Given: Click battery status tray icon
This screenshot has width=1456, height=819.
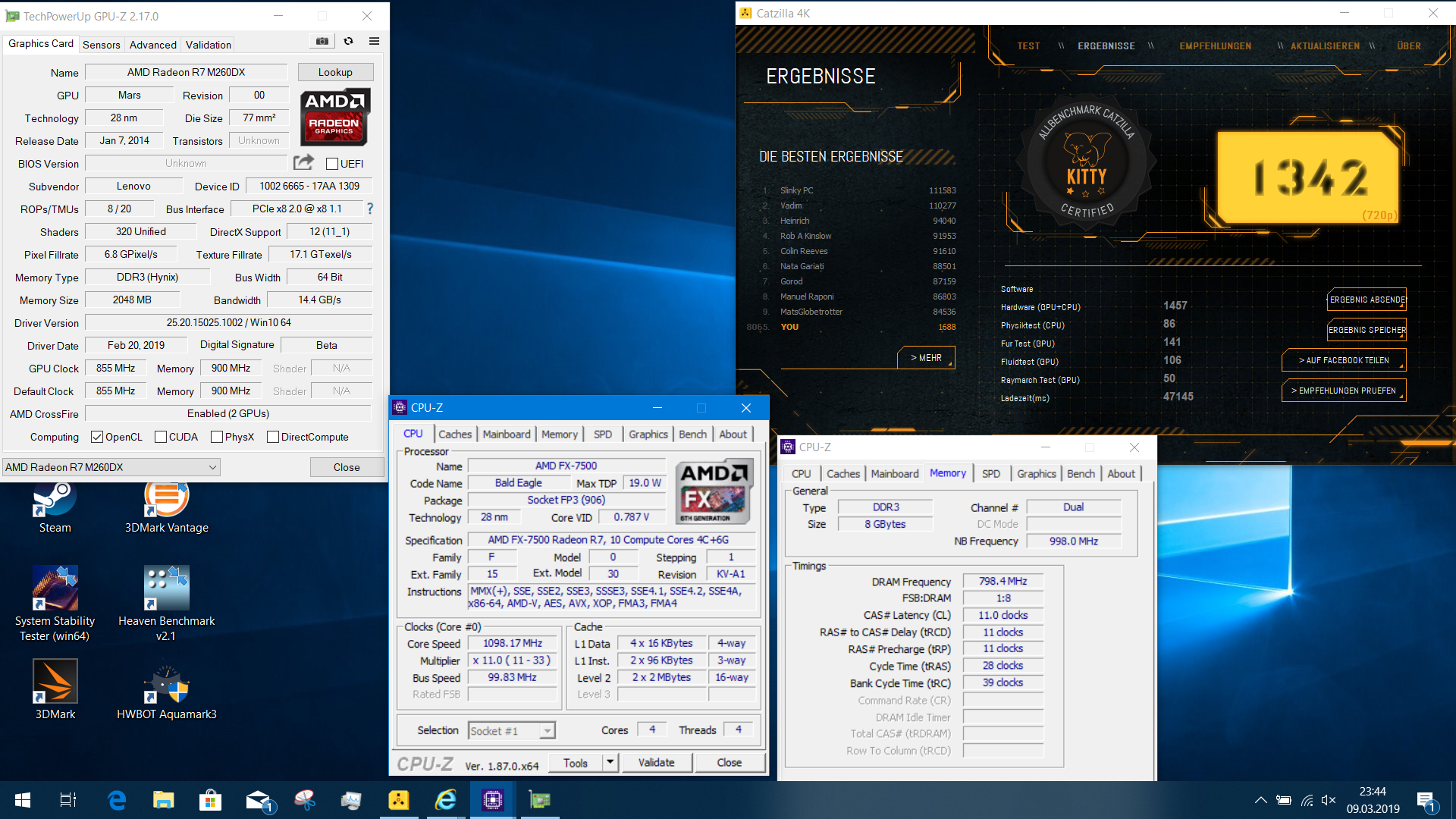Looking at the screenshot, I should pyautogui.click(x=1283, y=800).
